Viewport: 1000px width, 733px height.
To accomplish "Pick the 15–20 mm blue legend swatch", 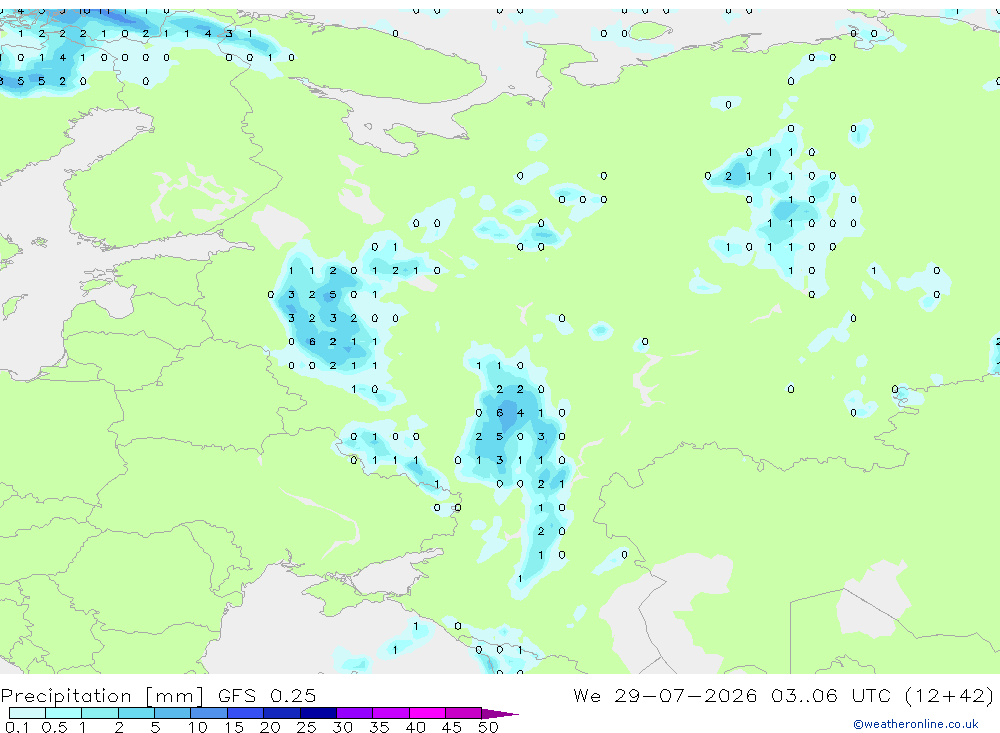I will click(x=245, y=713).
